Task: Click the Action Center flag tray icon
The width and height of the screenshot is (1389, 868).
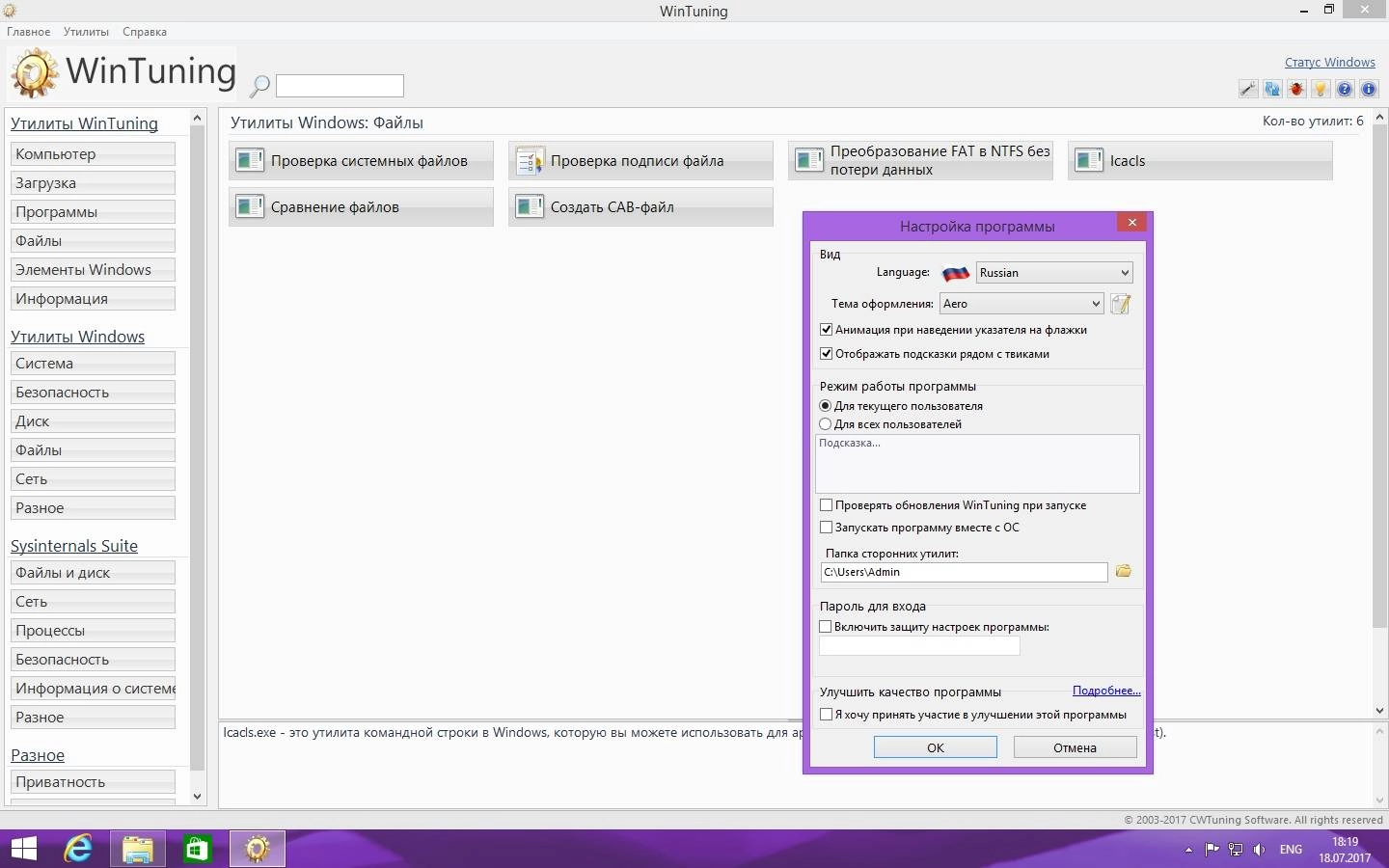Action: point(1212,850)
